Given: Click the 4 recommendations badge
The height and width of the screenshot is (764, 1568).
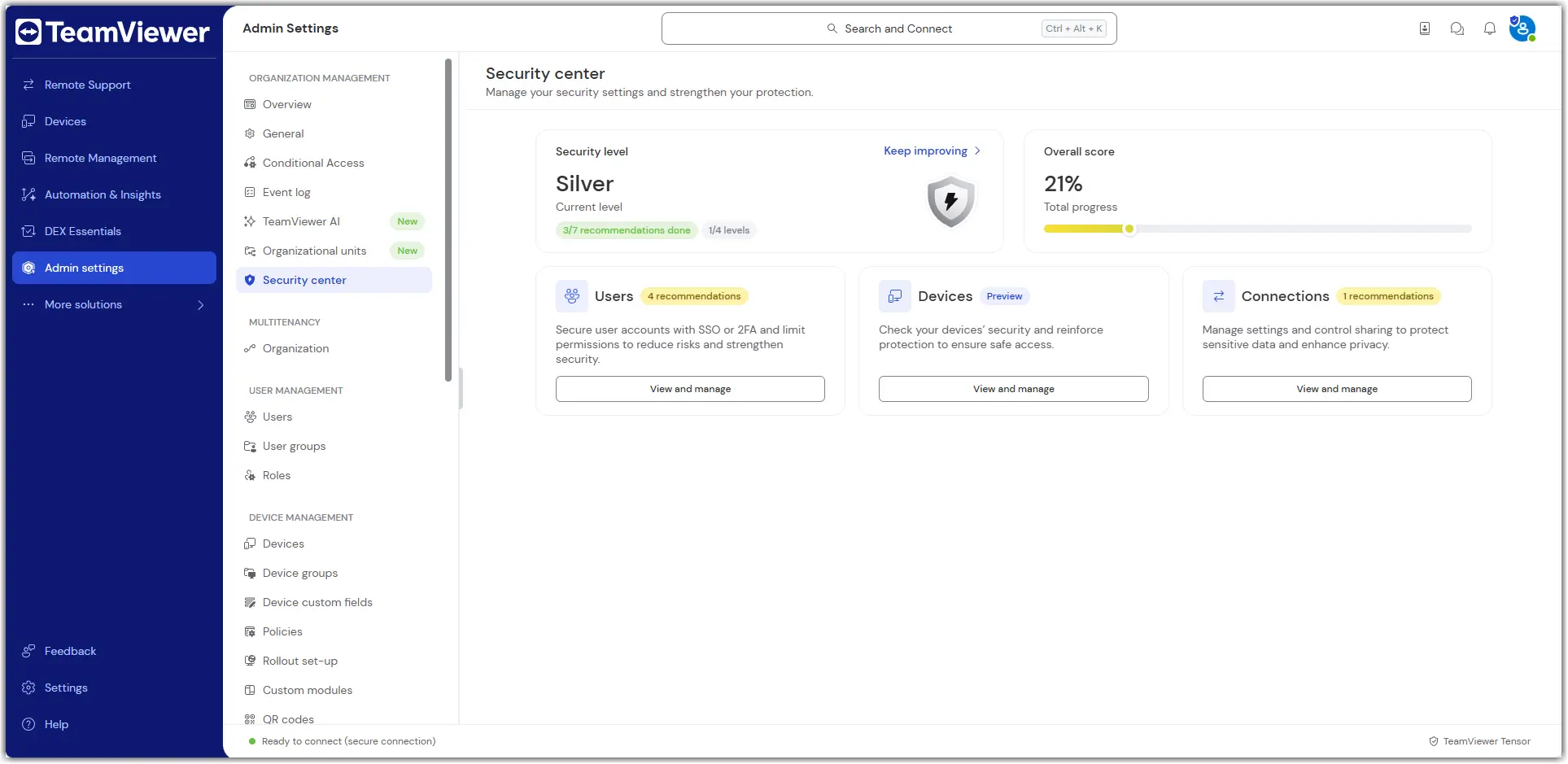Looking at the screenshot, I should 694,296.
